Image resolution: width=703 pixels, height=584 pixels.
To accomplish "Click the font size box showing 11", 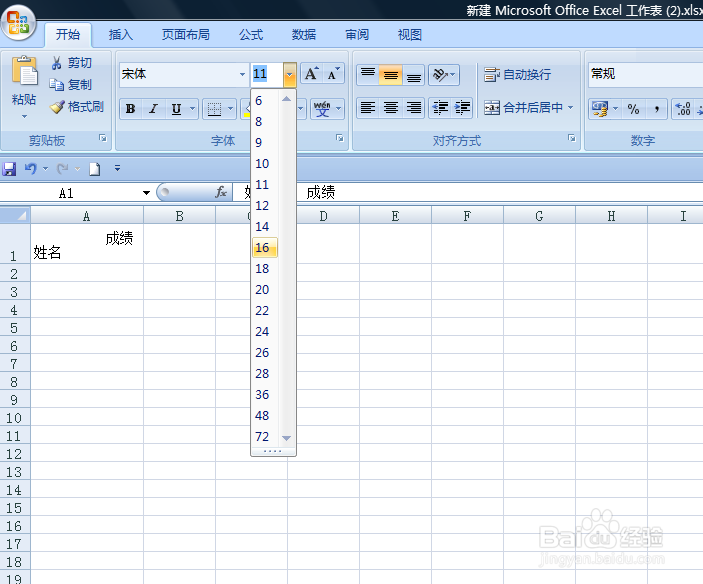I will (x=267, y=74).
